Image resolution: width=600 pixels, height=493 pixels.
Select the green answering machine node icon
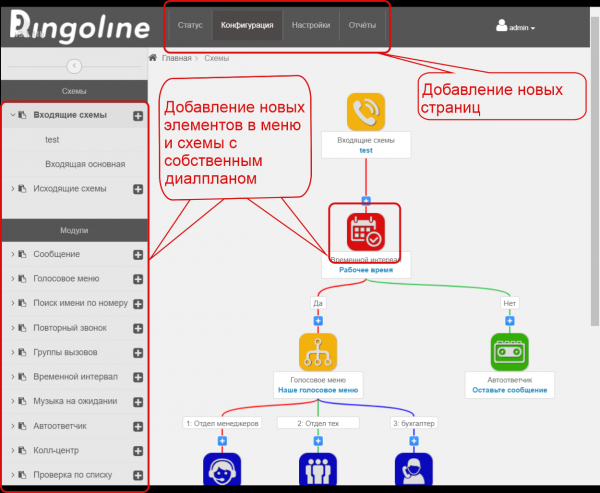[510, 352]
